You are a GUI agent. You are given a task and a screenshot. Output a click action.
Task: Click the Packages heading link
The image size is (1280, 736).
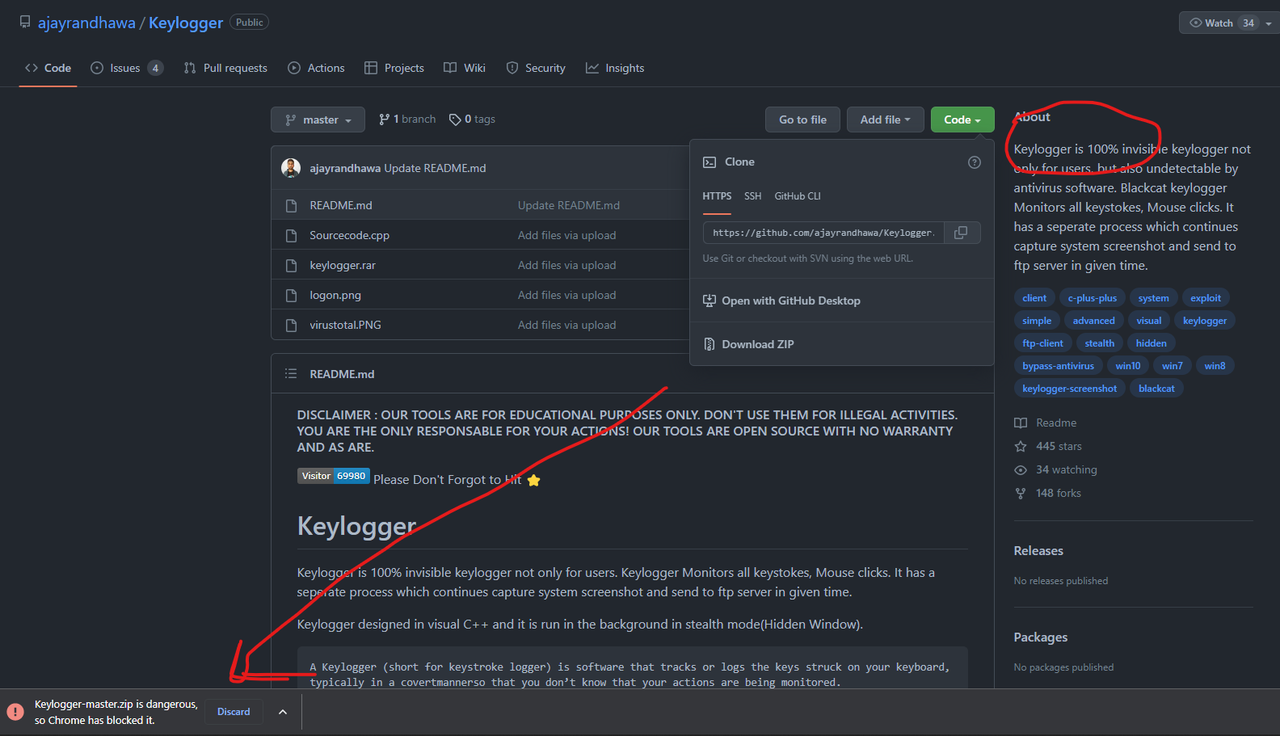[x=1041, y=637]
